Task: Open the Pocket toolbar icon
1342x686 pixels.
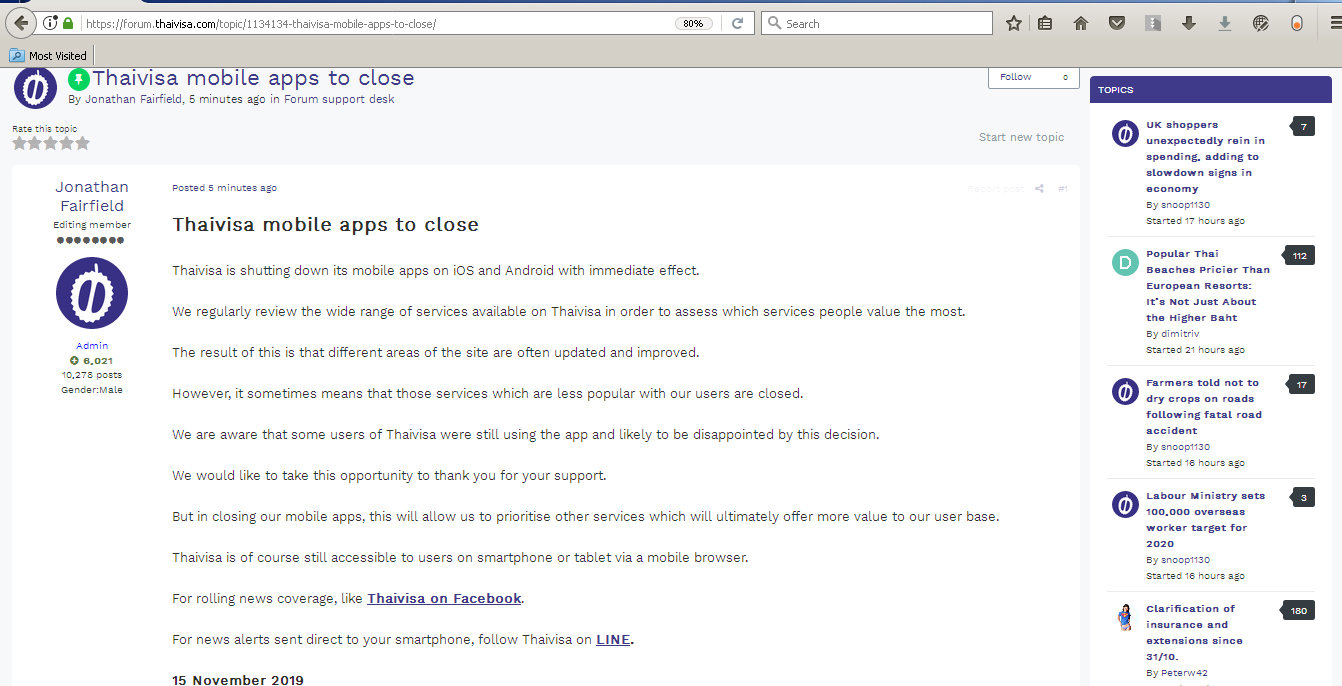Action: (x=1117, y=23)
